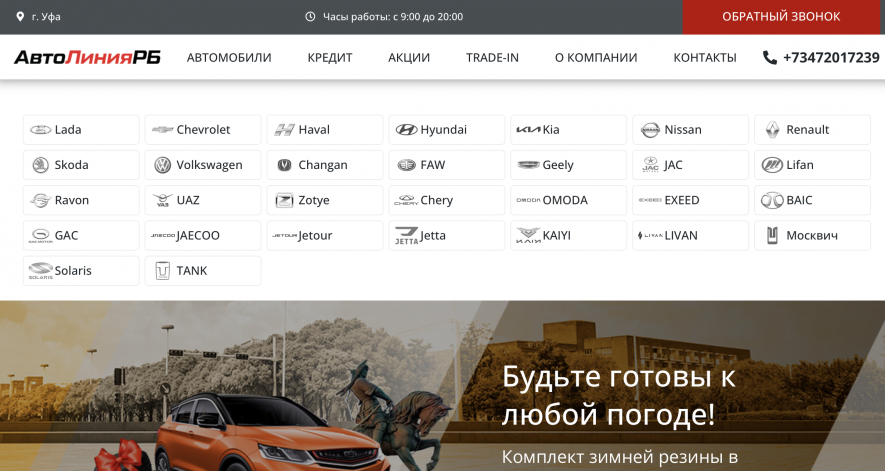885x471 pixels.
Task: Click the Kia logo icon
Action: pos(527,130)
